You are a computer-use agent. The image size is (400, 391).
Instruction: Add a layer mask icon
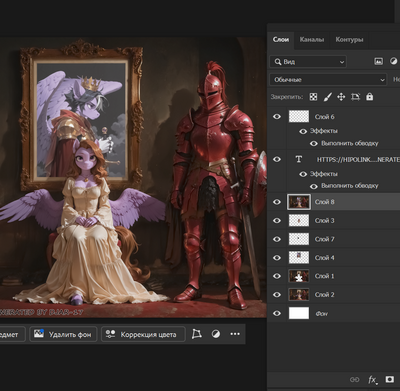pos(390,379)
